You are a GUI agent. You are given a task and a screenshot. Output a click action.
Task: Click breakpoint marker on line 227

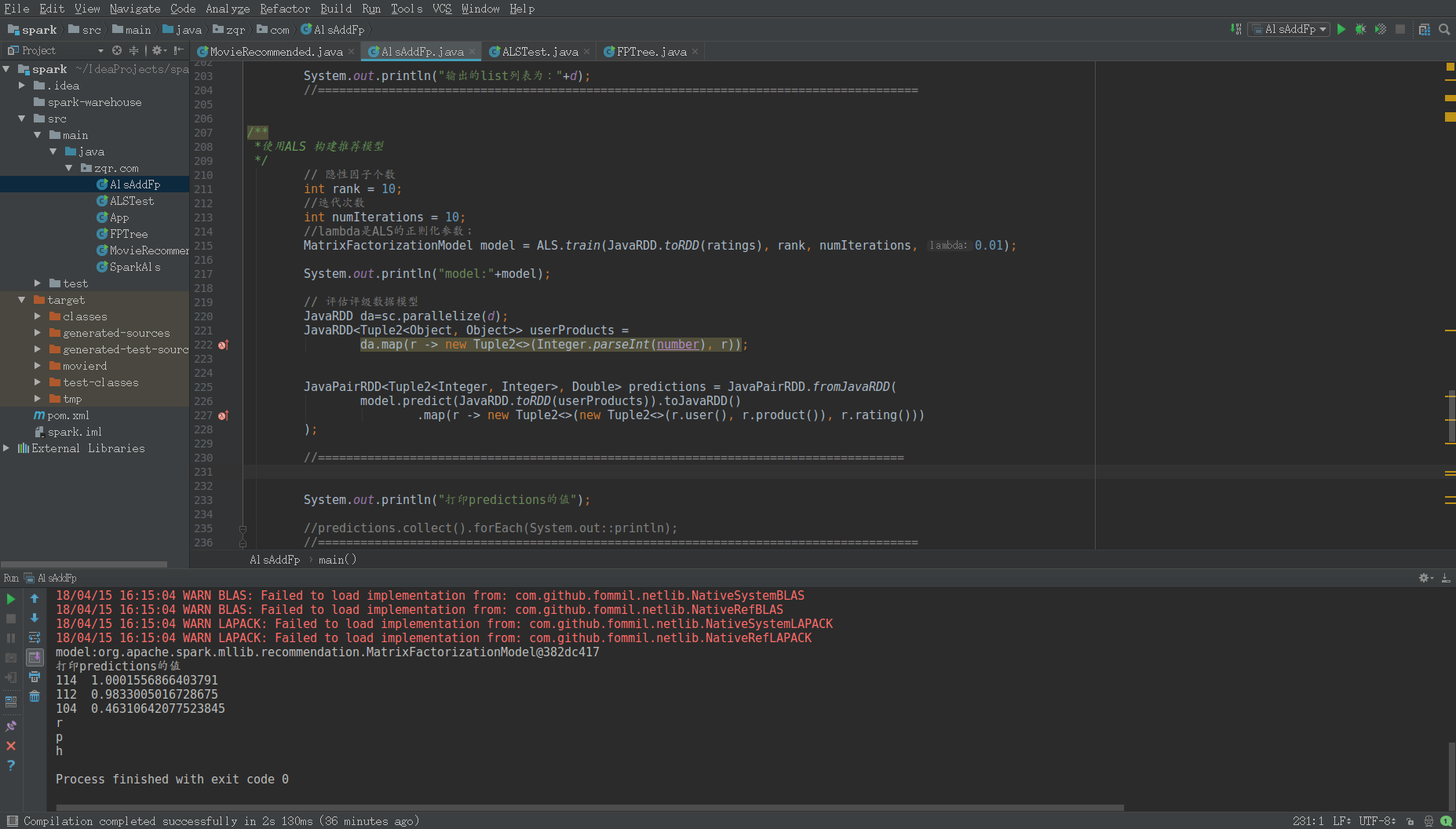pyautogui.click(x=223, y=415)
